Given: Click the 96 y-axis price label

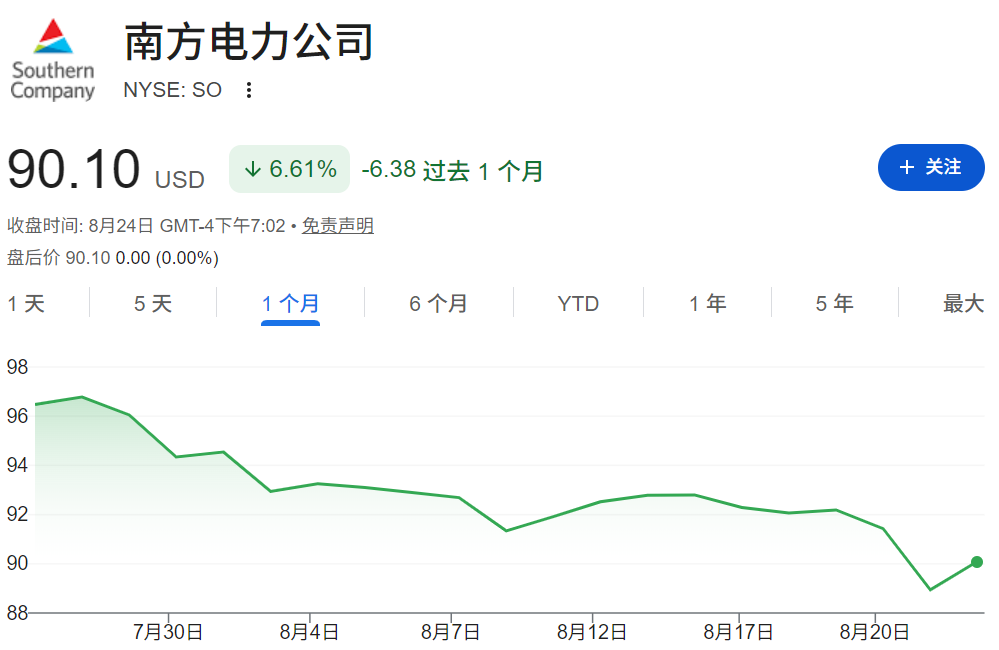Looking at the screenshot, I should [x=17, y=416].
